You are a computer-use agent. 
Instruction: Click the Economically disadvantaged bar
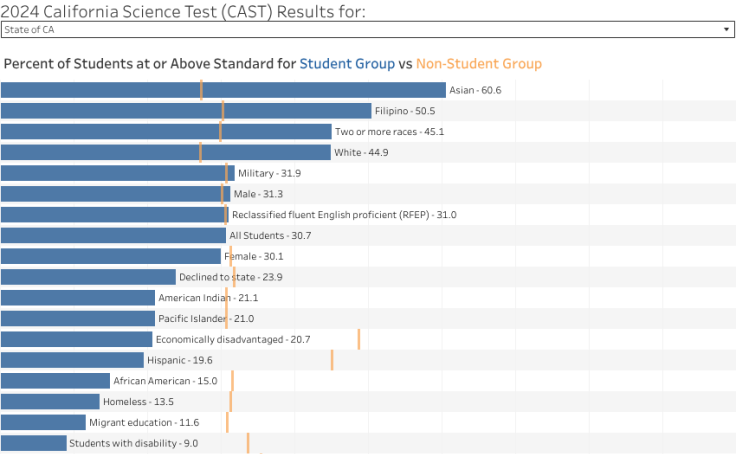(x=76, y=339)
